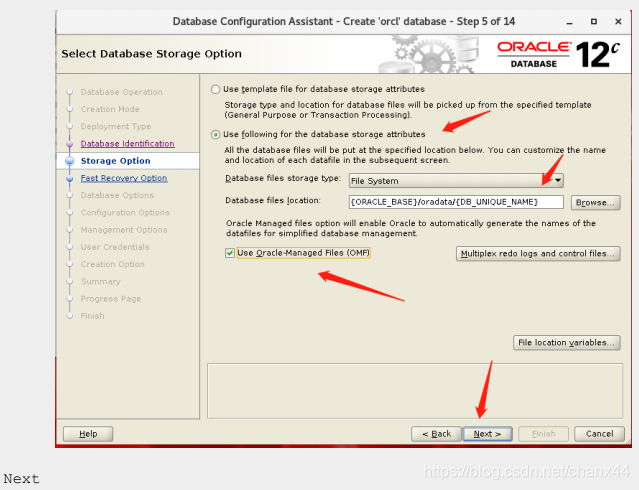Open the Fast Recovery Option step link
The height and width of the screenshot is (490, 639).
tap(124, 178)
